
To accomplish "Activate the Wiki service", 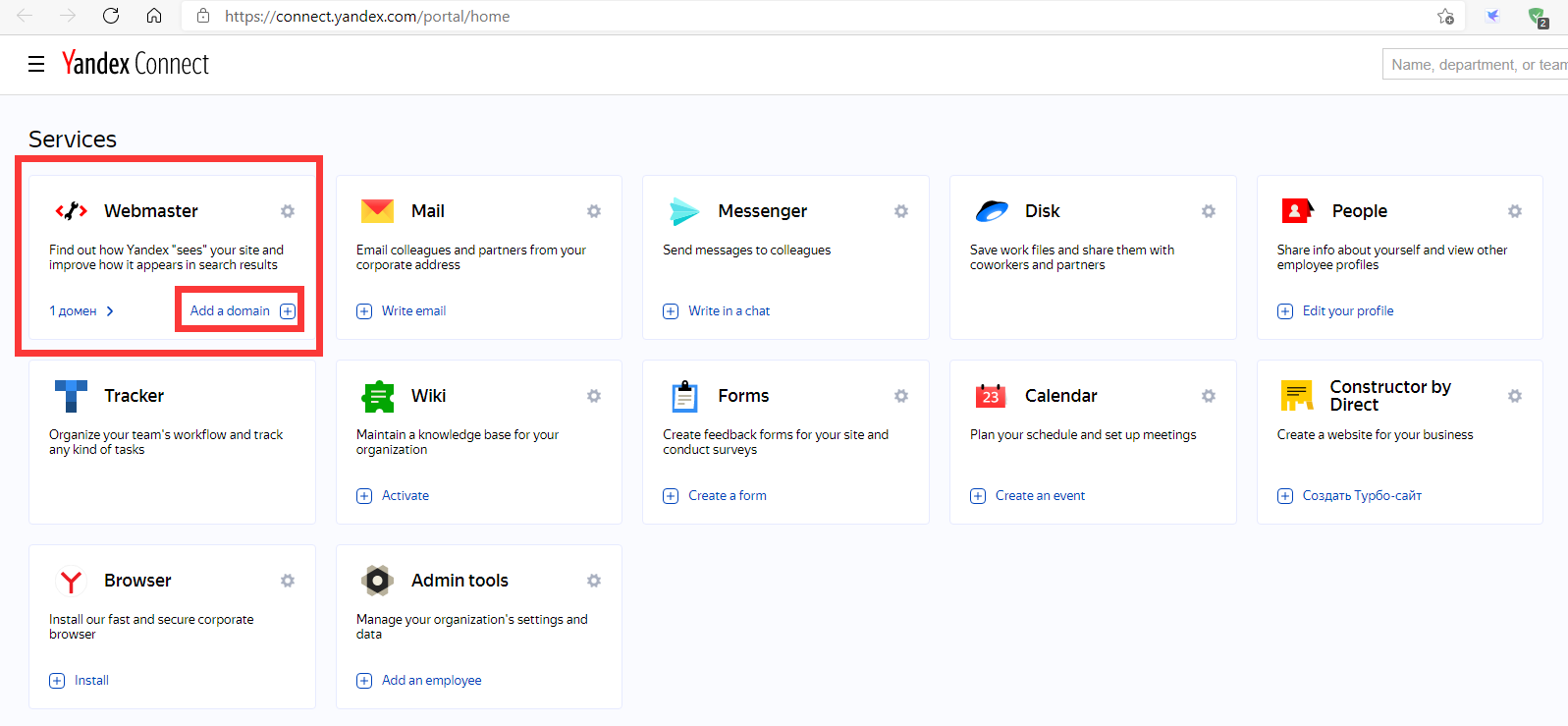I will pos(393,495).
